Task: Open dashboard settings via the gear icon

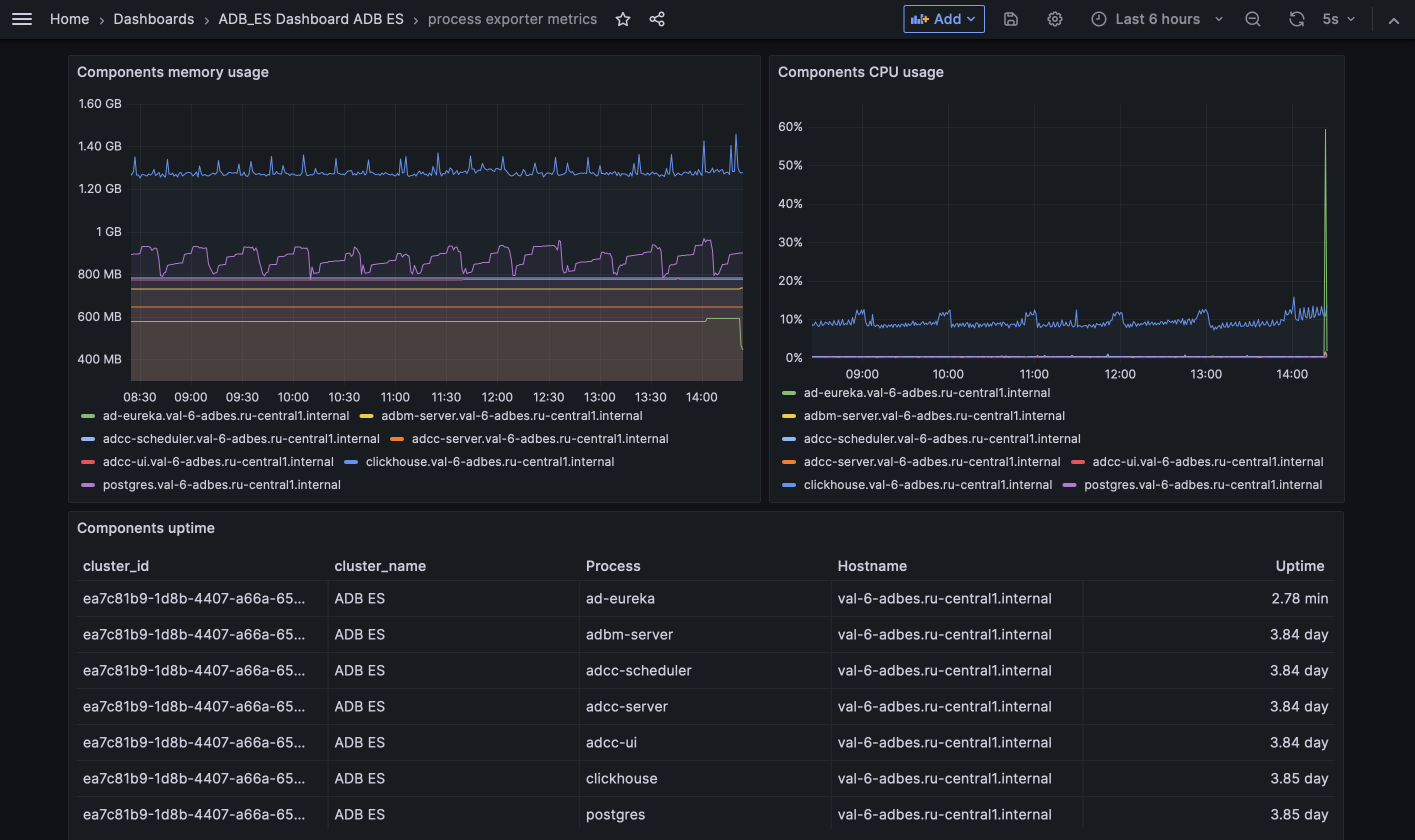Action: (1054, 18)
